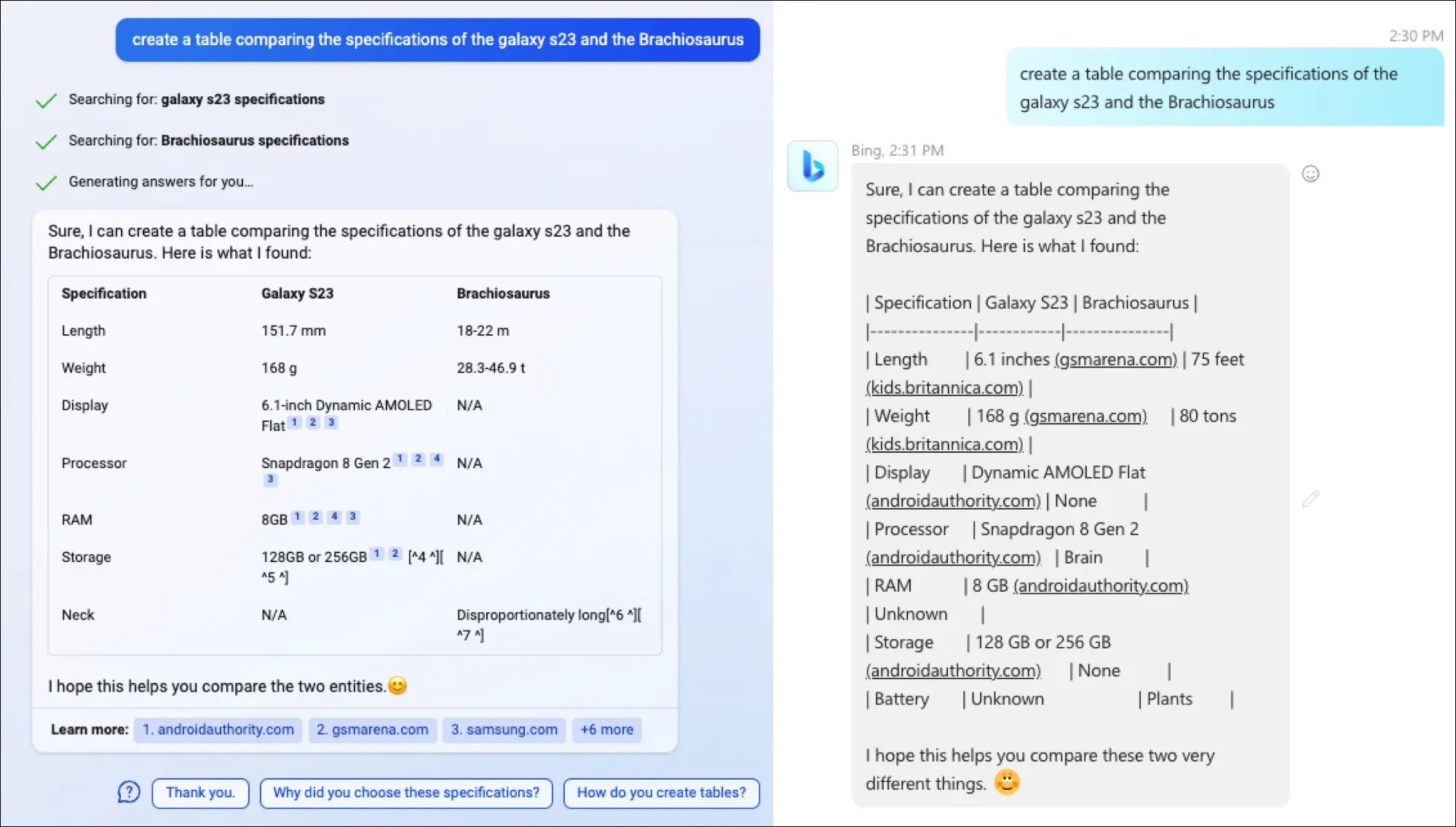Click citation 3 below Snapdragon 8 Gen 2
The image size is (1456, 827).
pos(270,479)
